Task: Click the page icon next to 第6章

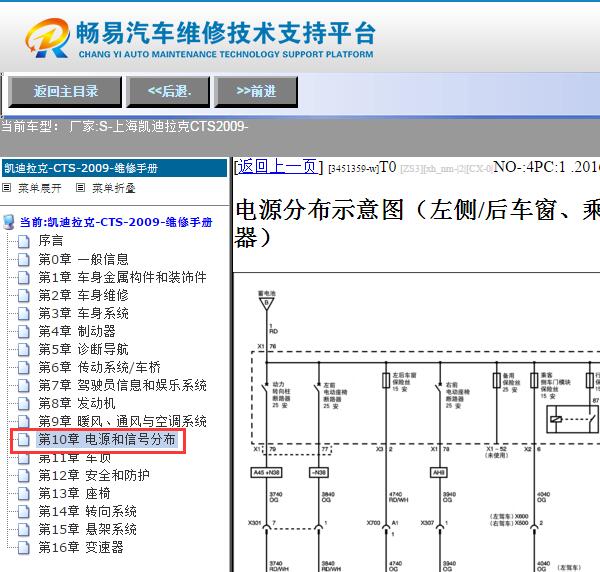Action: click(24, 367)
